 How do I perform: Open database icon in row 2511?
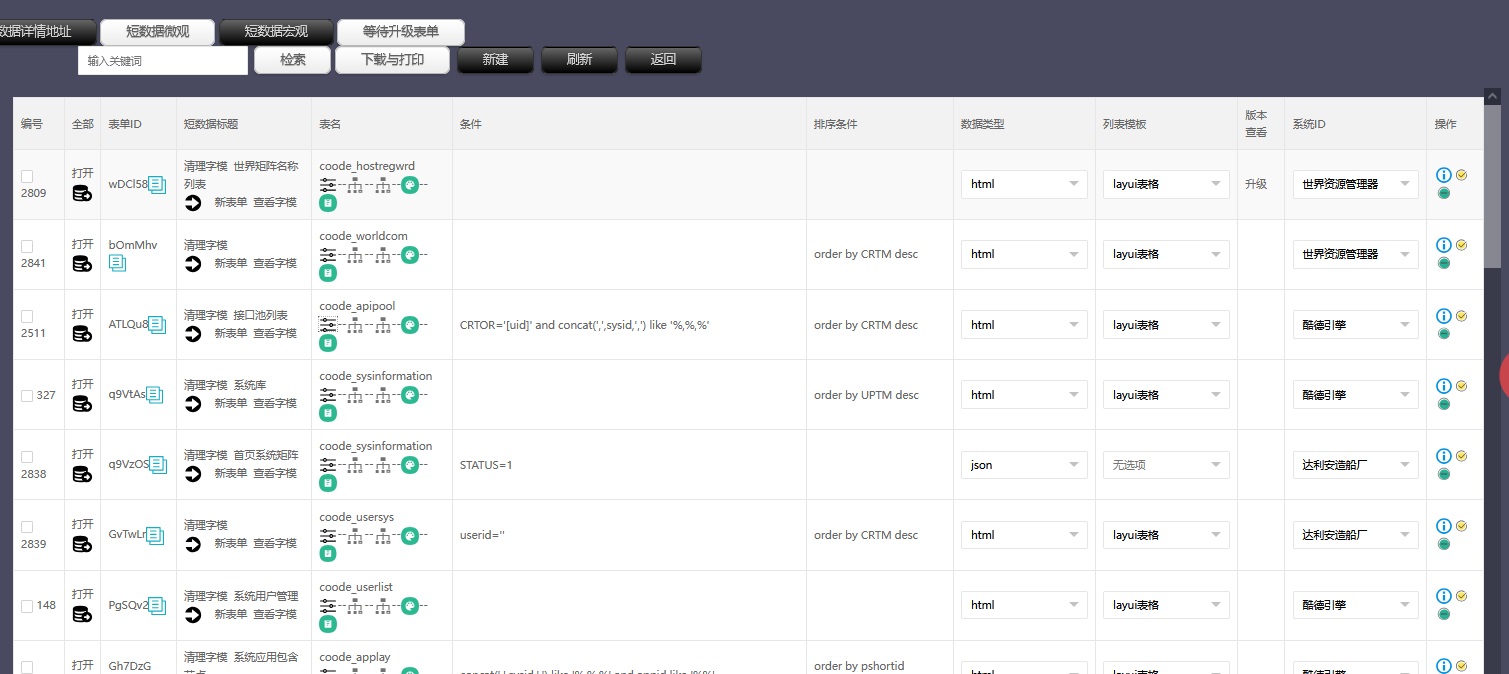click(82, 334)
